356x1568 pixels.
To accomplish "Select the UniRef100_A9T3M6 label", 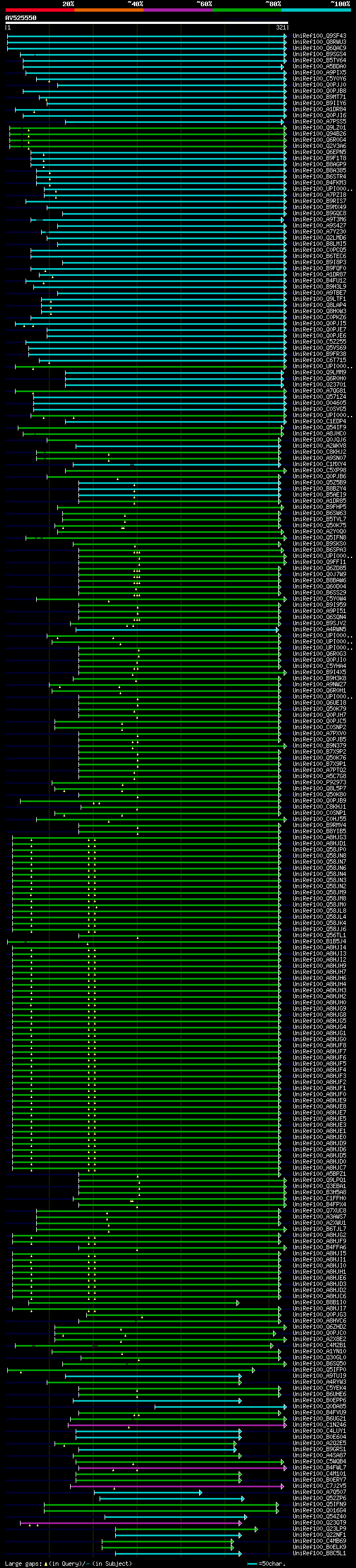I will [x=319, y=219].
